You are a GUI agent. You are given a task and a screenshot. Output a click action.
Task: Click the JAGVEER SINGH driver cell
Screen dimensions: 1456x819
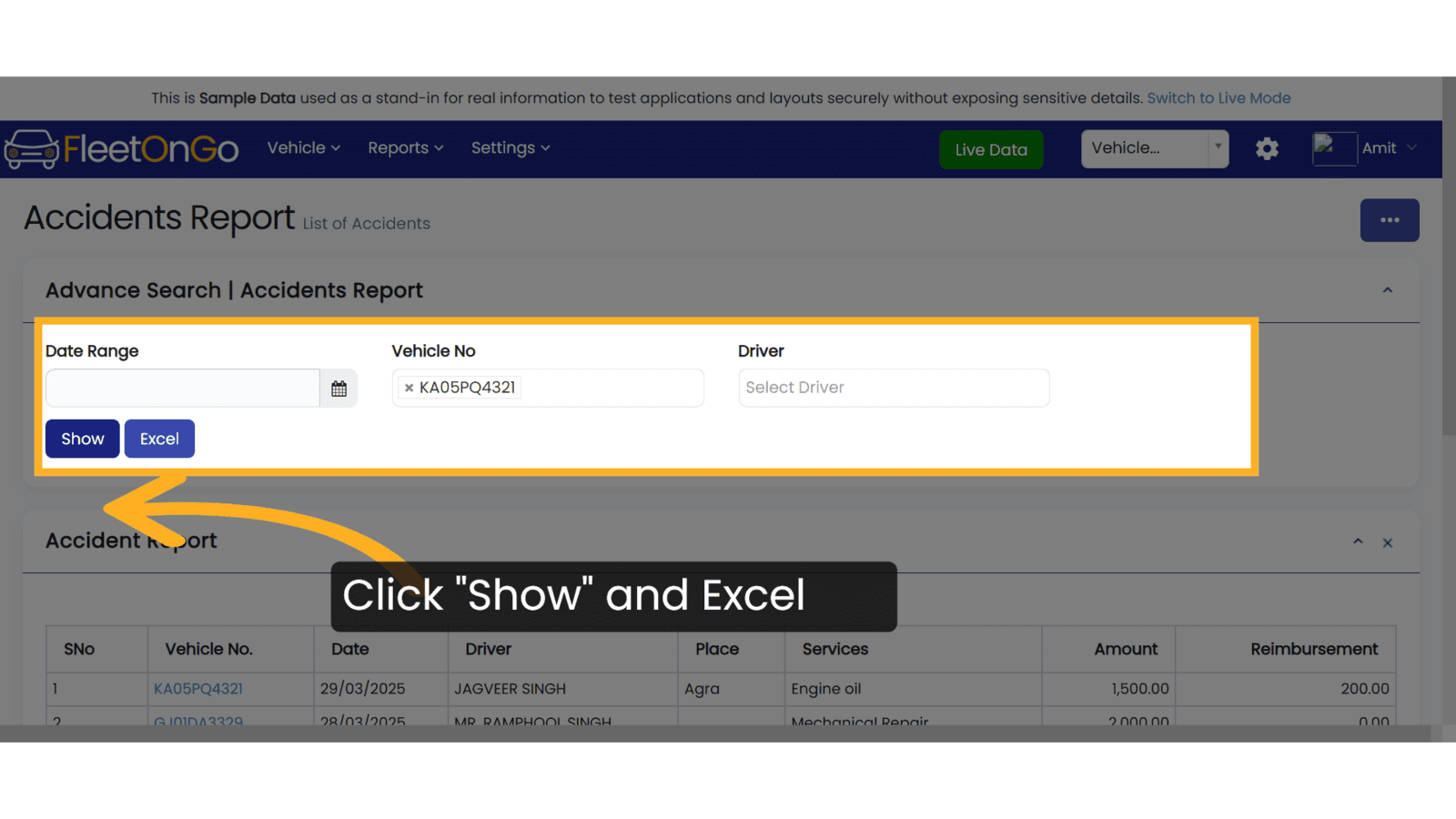coord(562,689)
